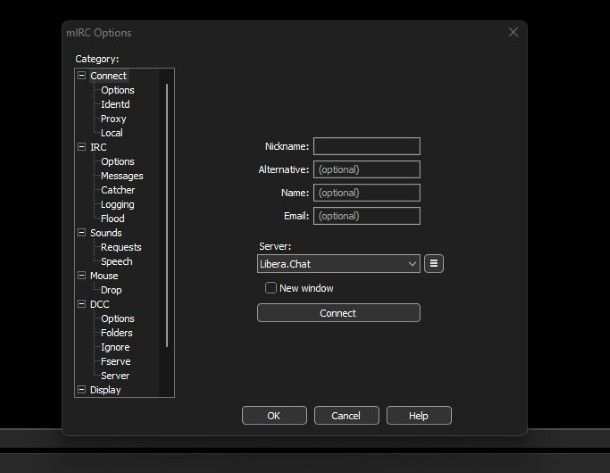Focus the Name input field
The width and height of the screenshot is (610, 473).
[366, 193]
